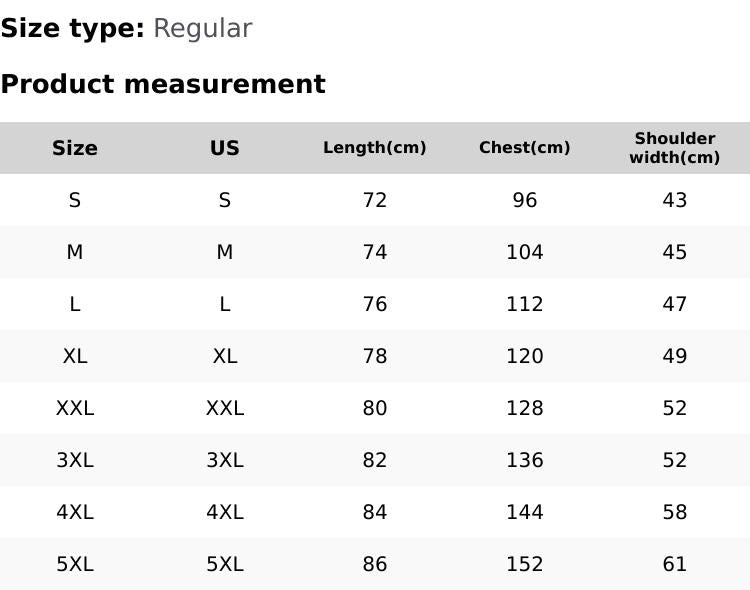Image resolution: width=750 pixels, height=590 pixels.
Task: Click chest value 96 in the S row
Action: 525,200
